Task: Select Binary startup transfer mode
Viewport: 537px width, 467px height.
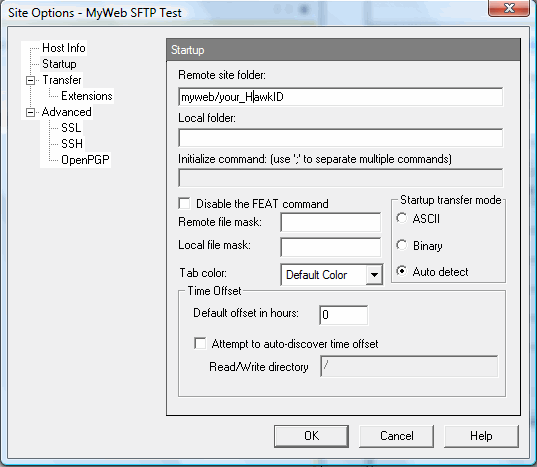Action: 401,245
